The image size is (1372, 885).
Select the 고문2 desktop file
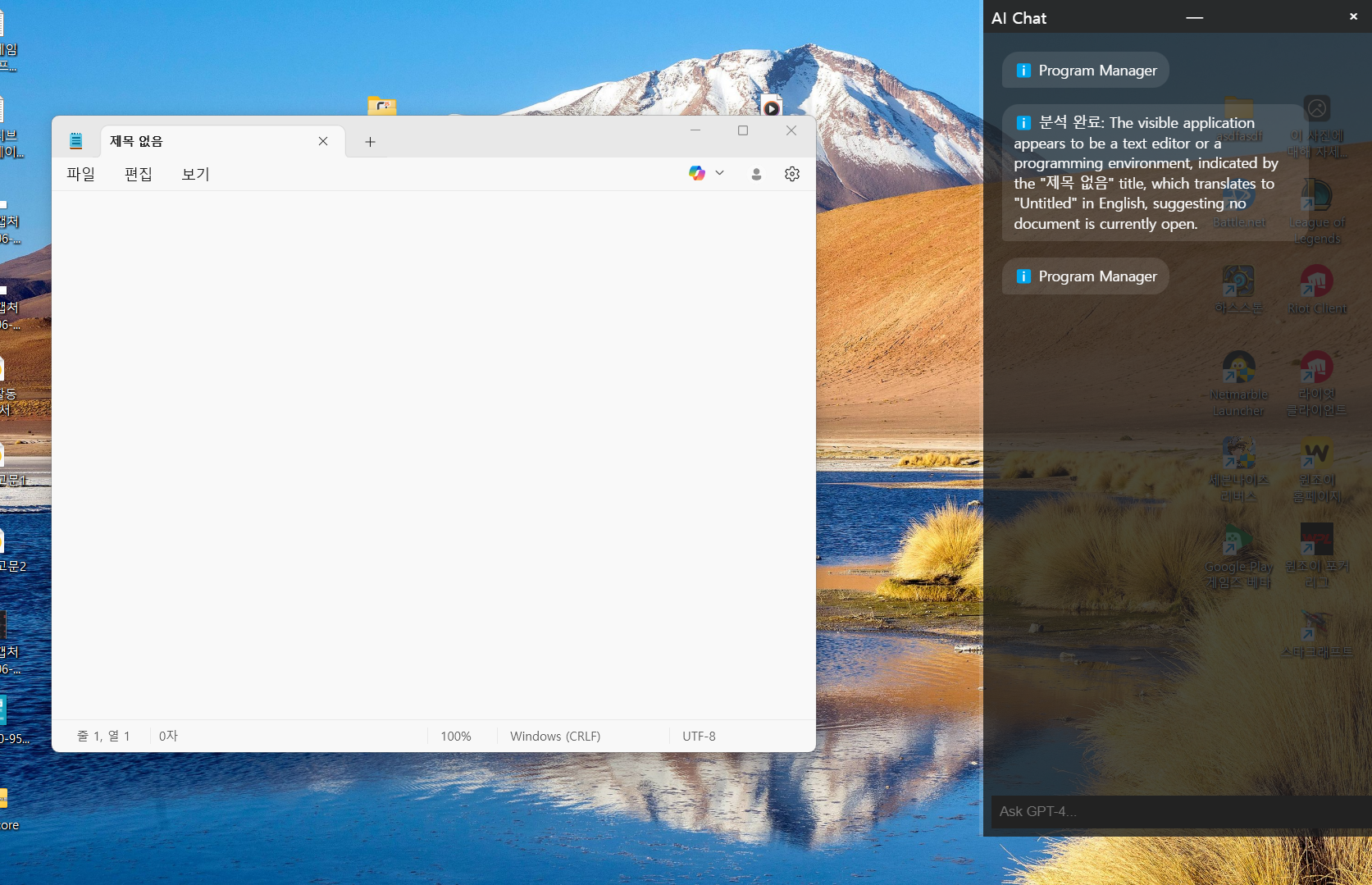coord(11,549)
